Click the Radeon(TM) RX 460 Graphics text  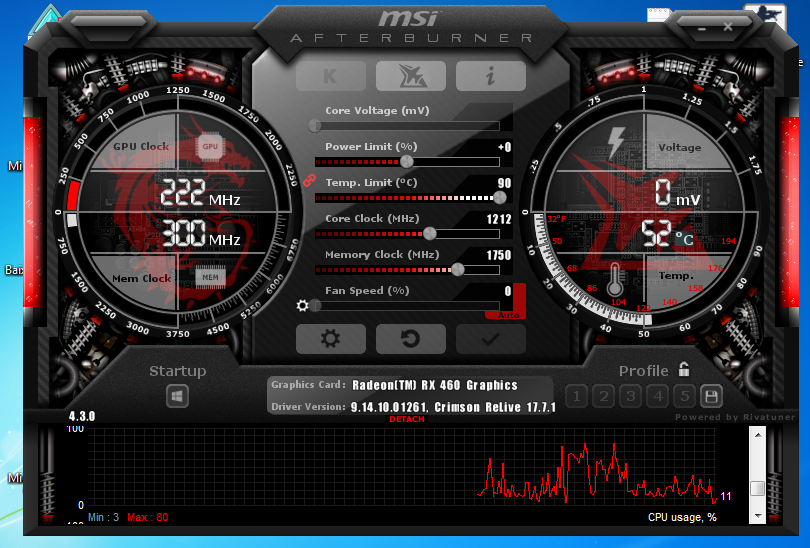coord(434,385)
